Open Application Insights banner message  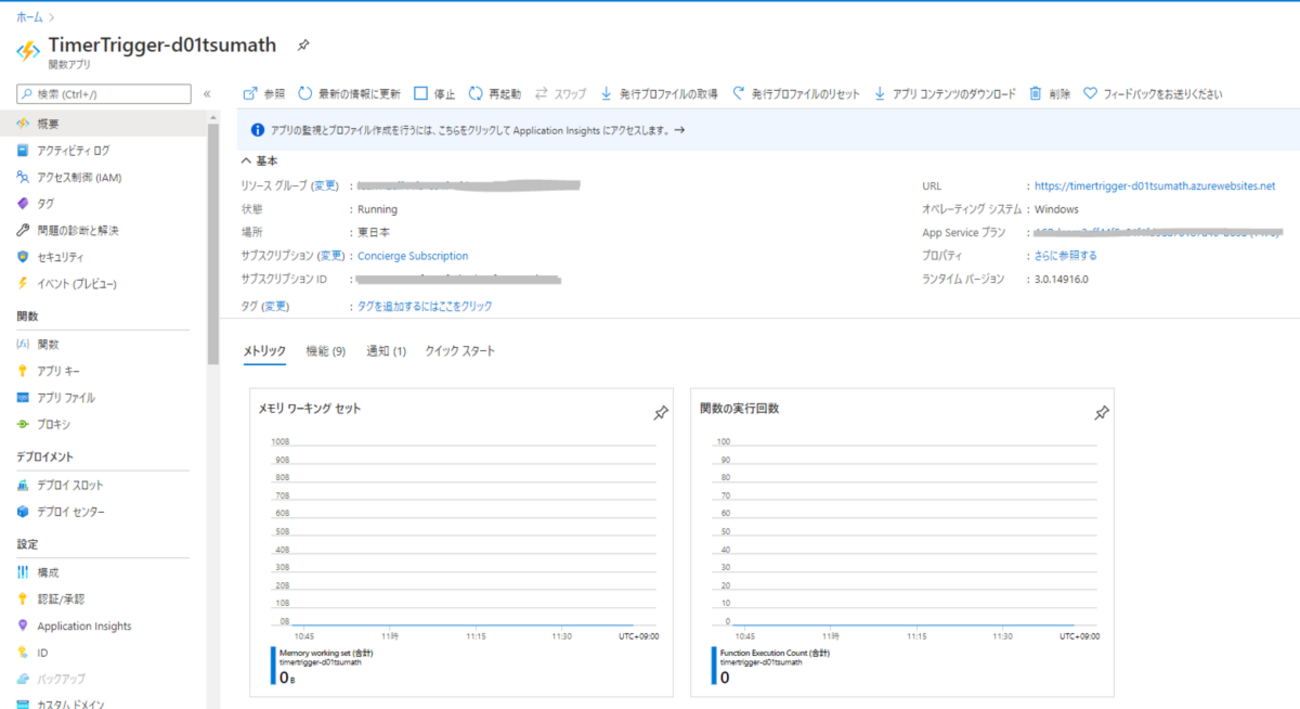[x=478, y=130]
